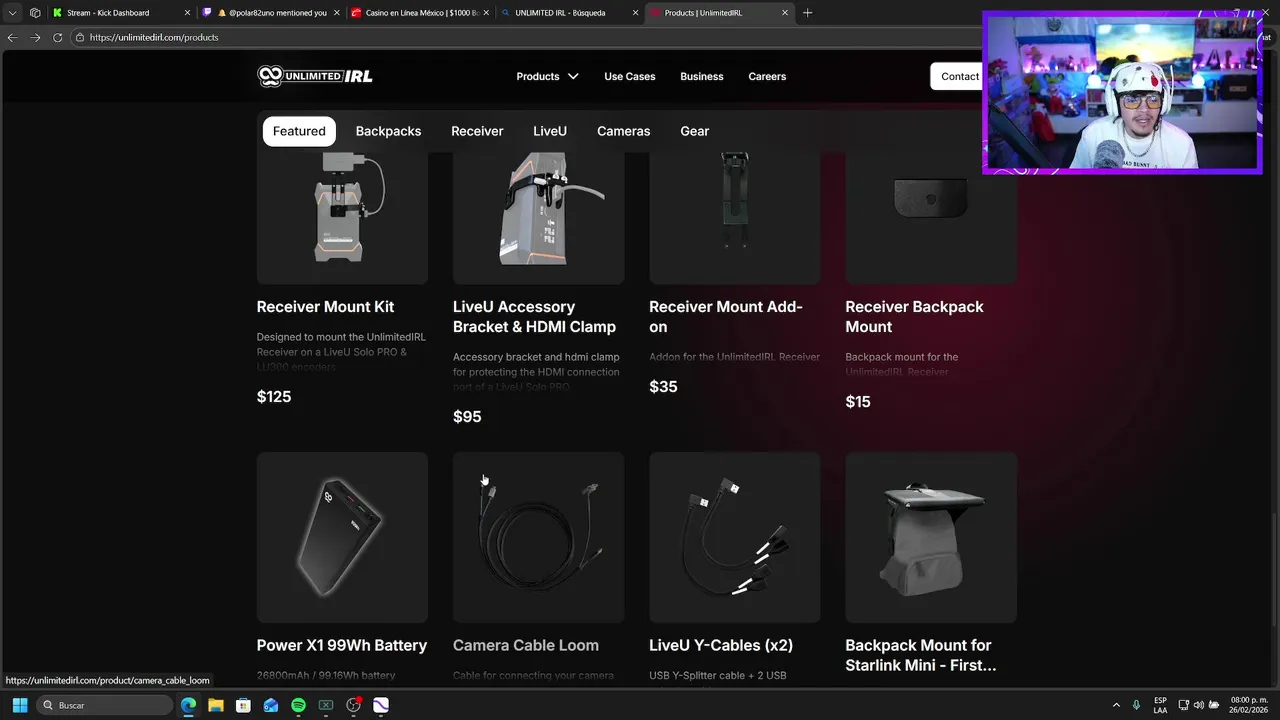The width and height of the screenshot is (1280, 720).
Task: Open Receiver Mount Add-on product image
Action: pyautogui.click(x=735, y=217)
